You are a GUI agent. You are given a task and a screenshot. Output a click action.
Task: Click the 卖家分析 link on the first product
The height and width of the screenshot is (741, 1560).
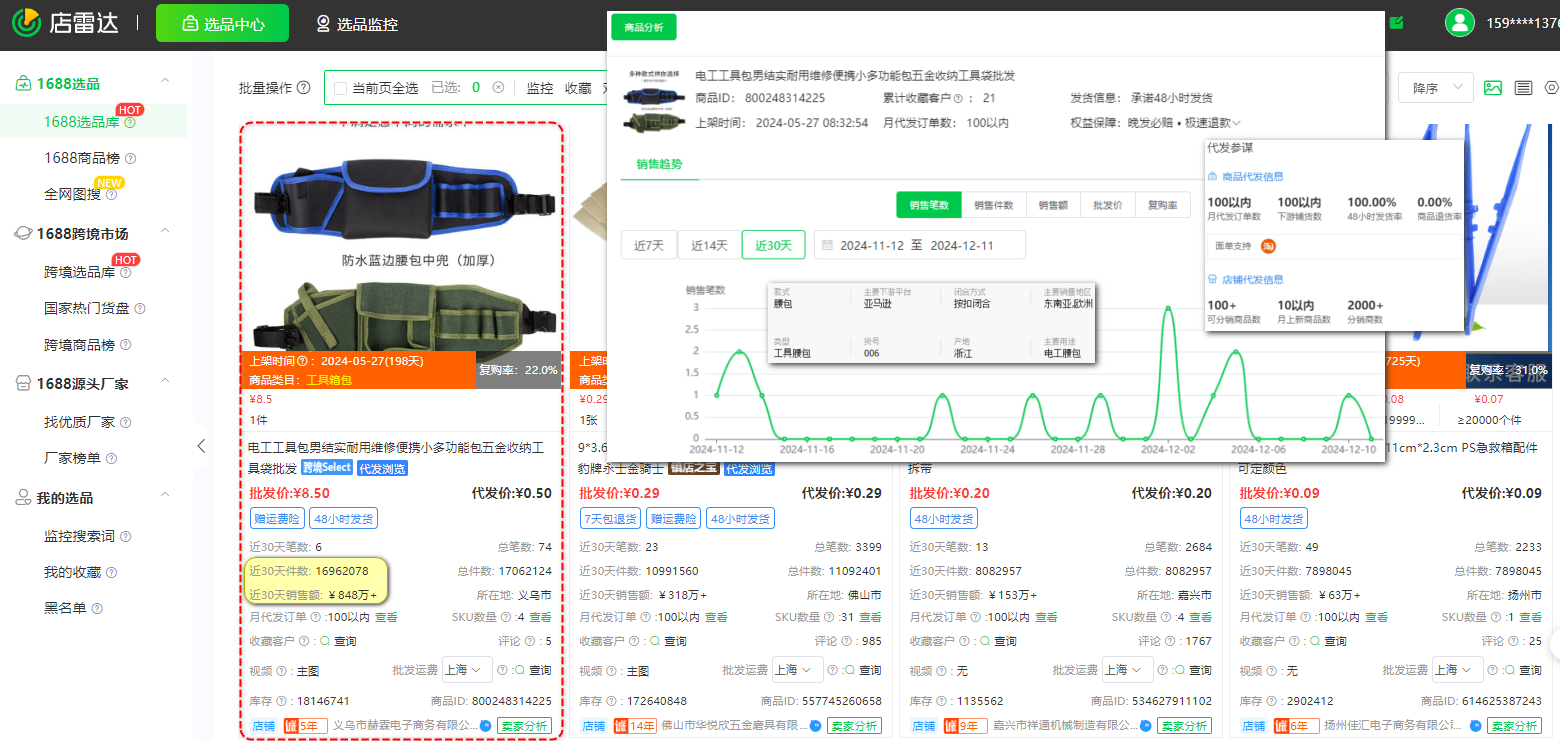(x=522, y=725)
